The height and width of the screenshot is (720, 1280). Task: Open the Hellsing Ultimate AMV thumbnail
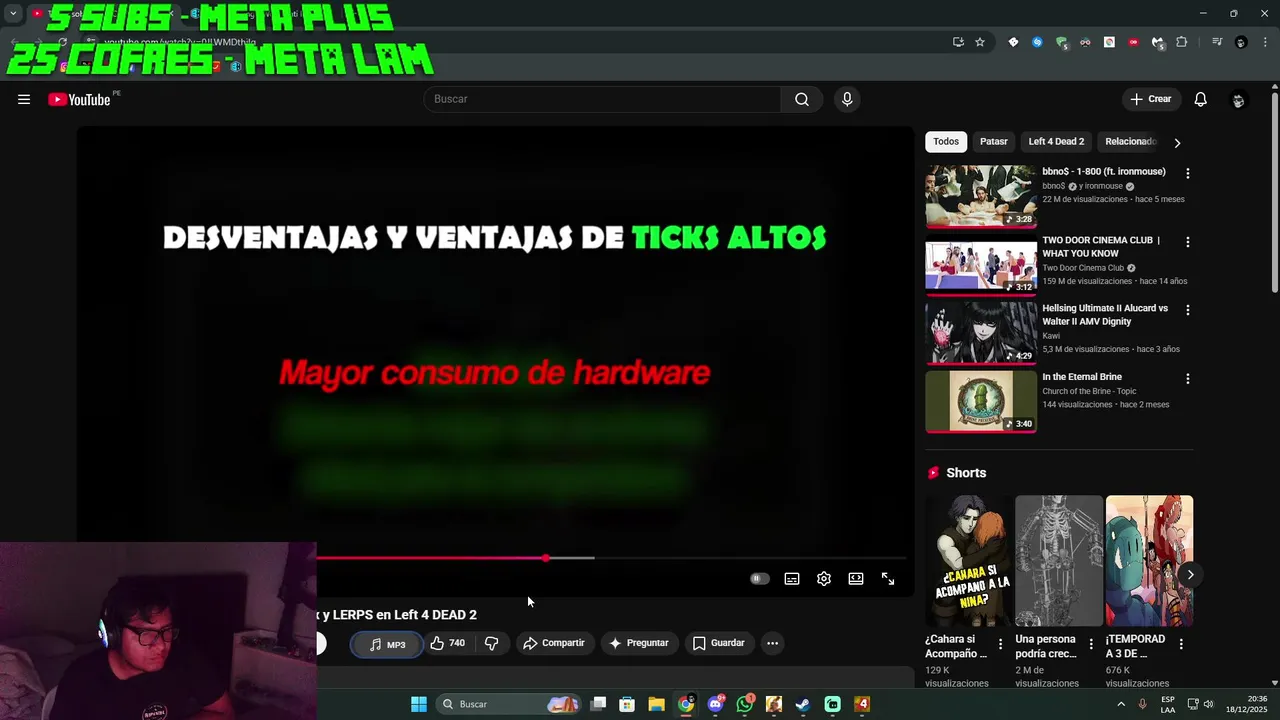[981, 333]
